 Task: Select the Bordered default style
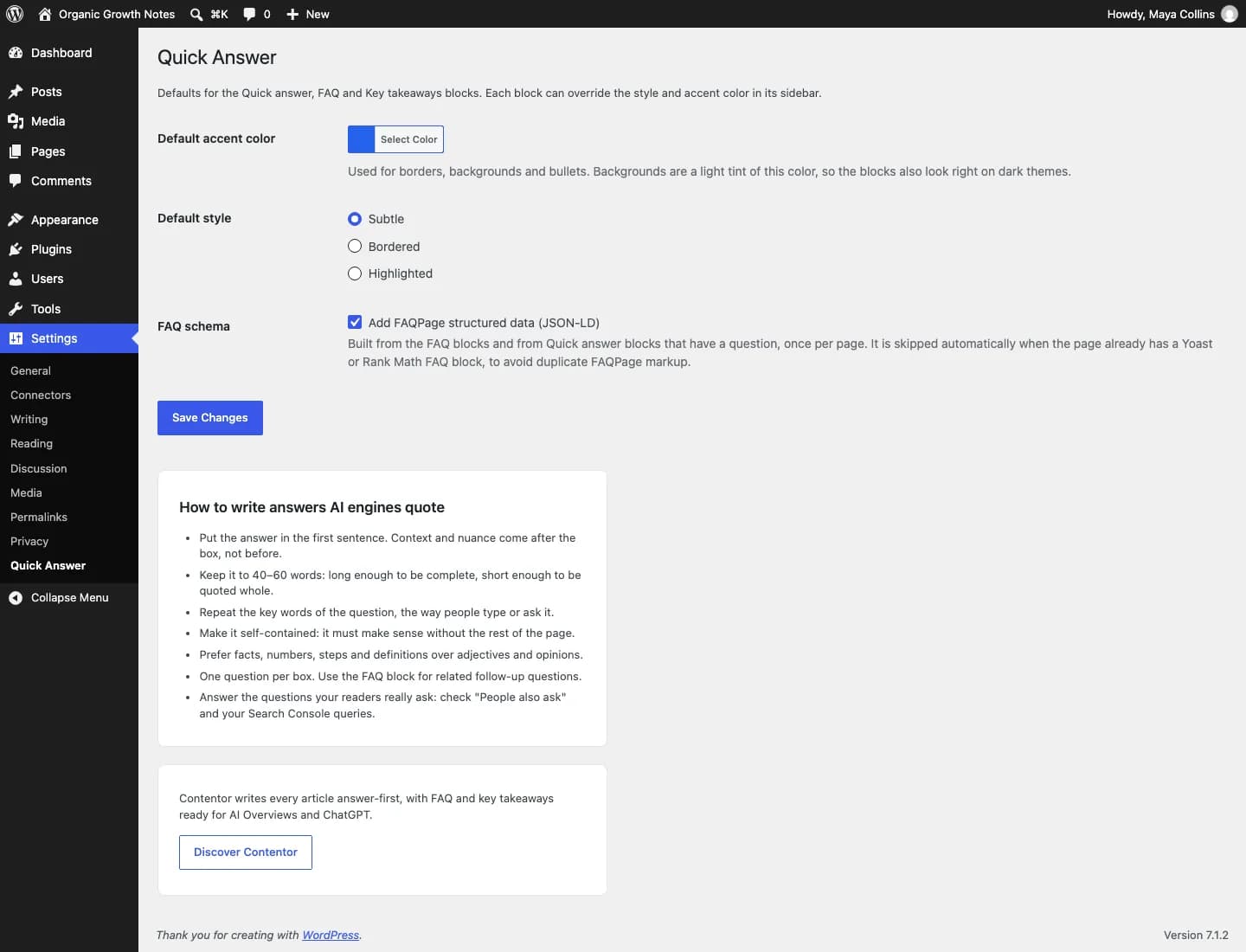pyautogui.click(x=355, y=247)
